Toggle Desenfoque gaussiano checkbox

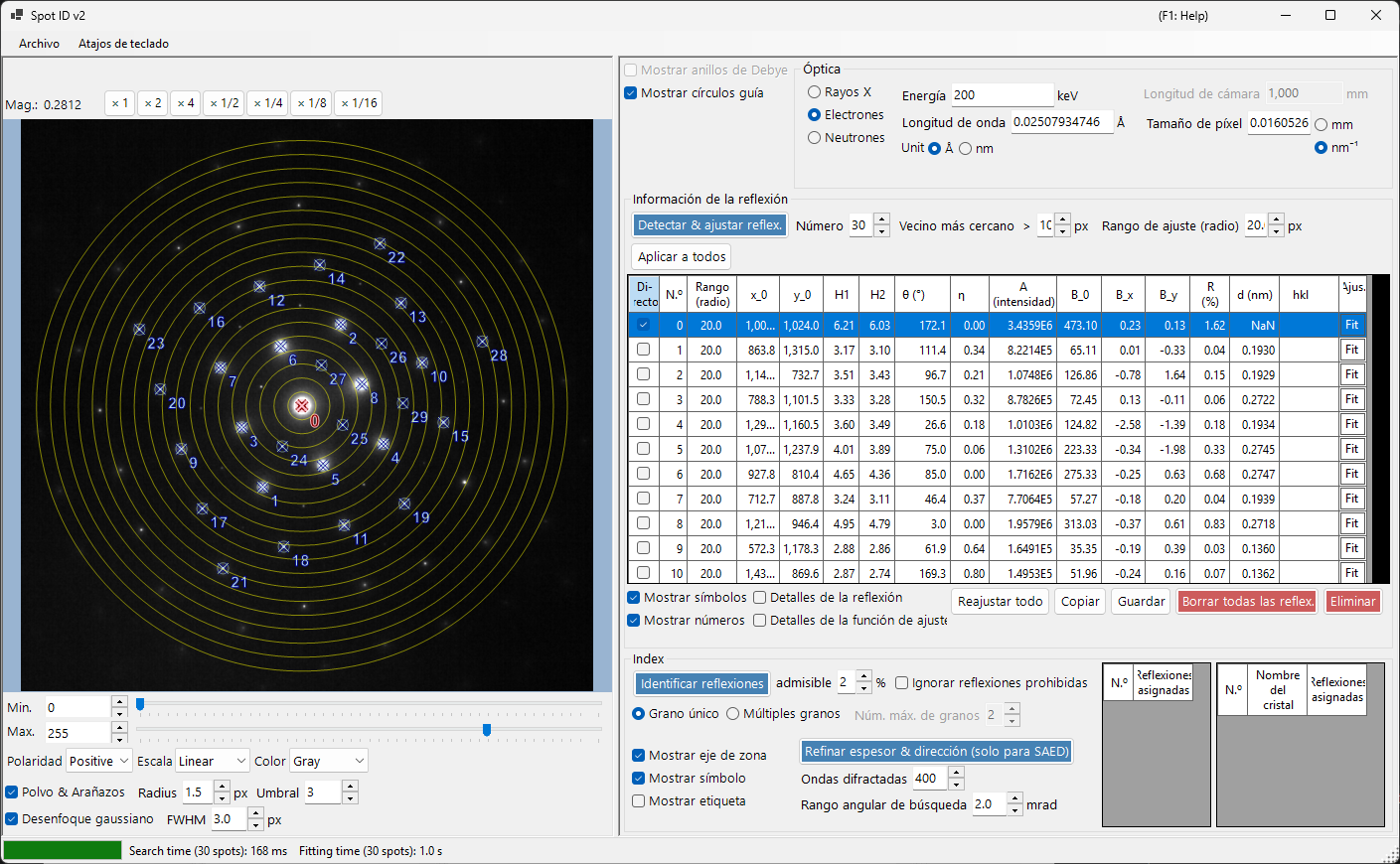point(12,819)
